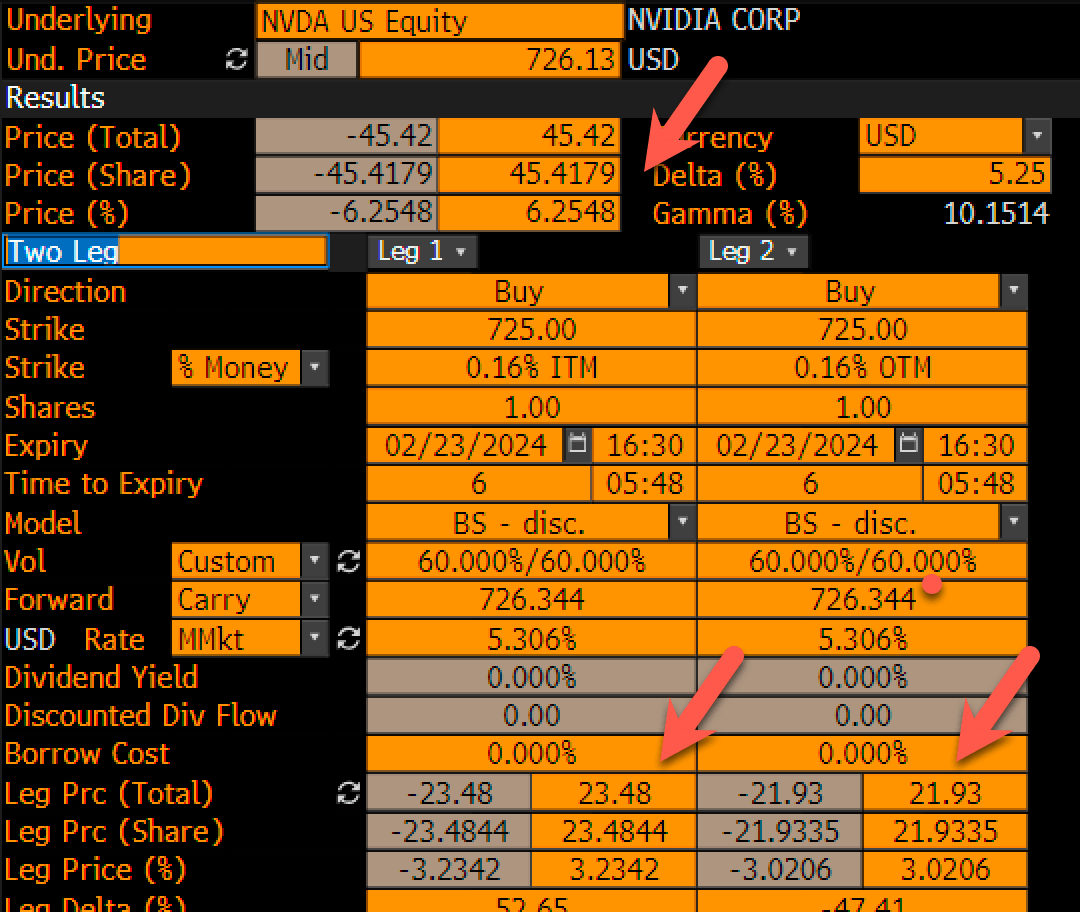Open the Leg 1 selector dropdown
The width and height of the screenshot is (1080, 912).
(x=422, y=252)
